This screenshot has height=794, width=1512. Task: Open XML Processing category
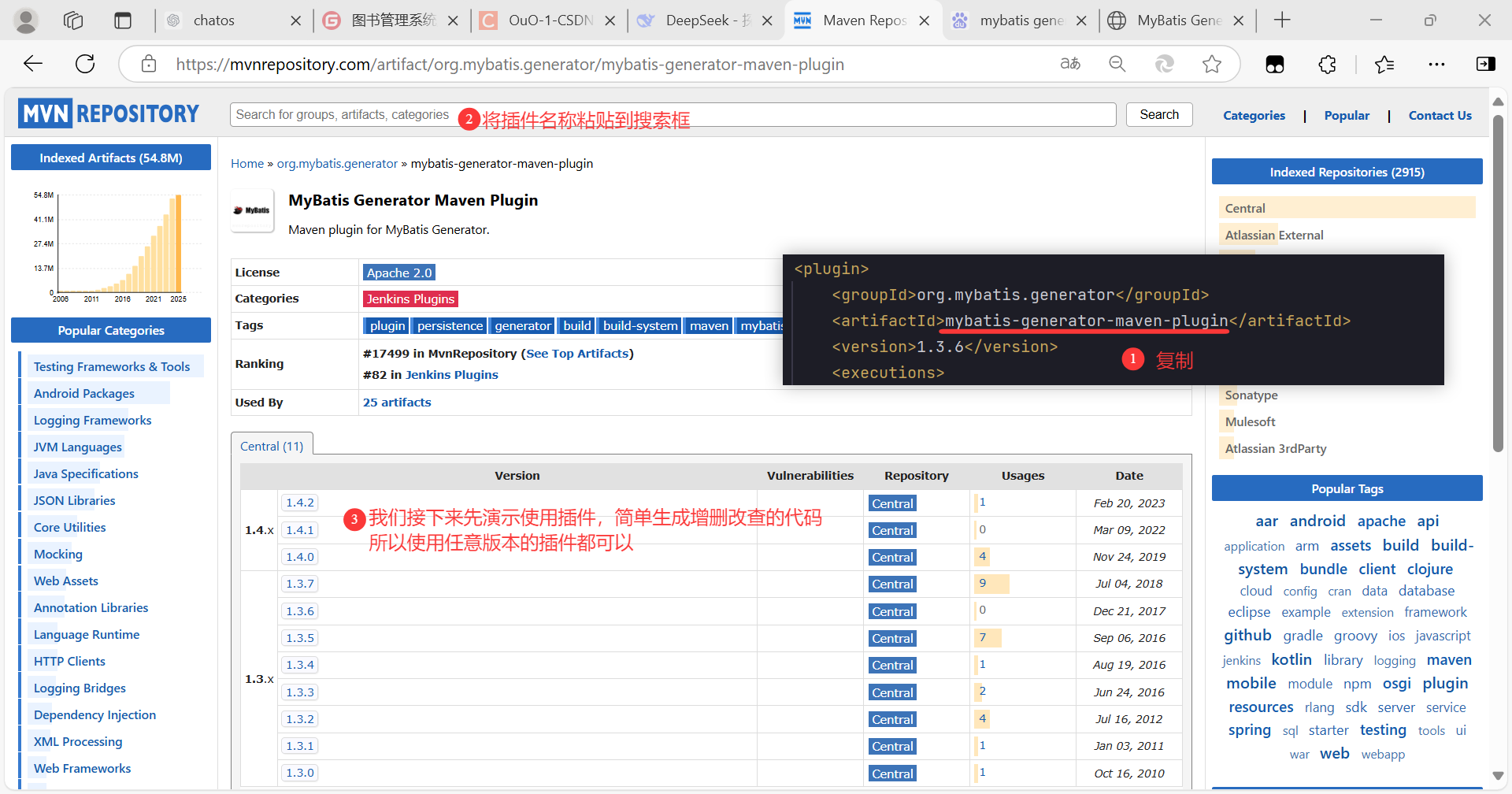(78, 741)
